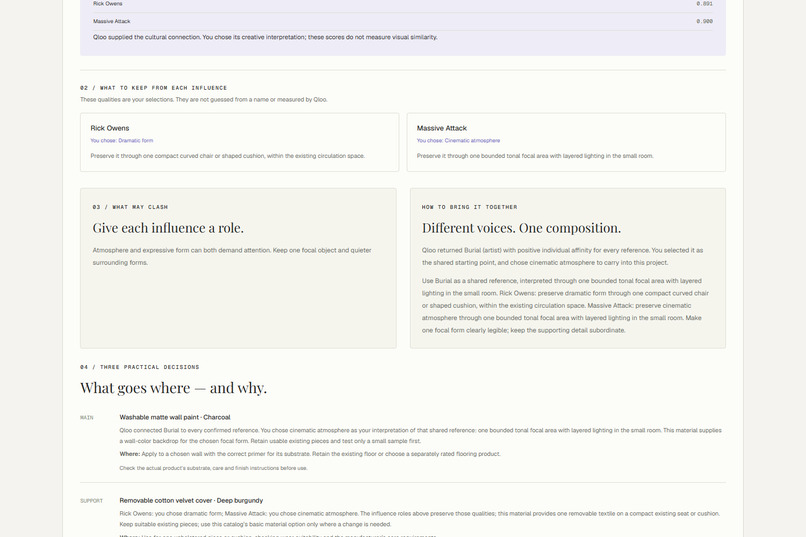Click the SUPPORT decision tag
Screen dimensions: 806x537
tap(91, 501)
